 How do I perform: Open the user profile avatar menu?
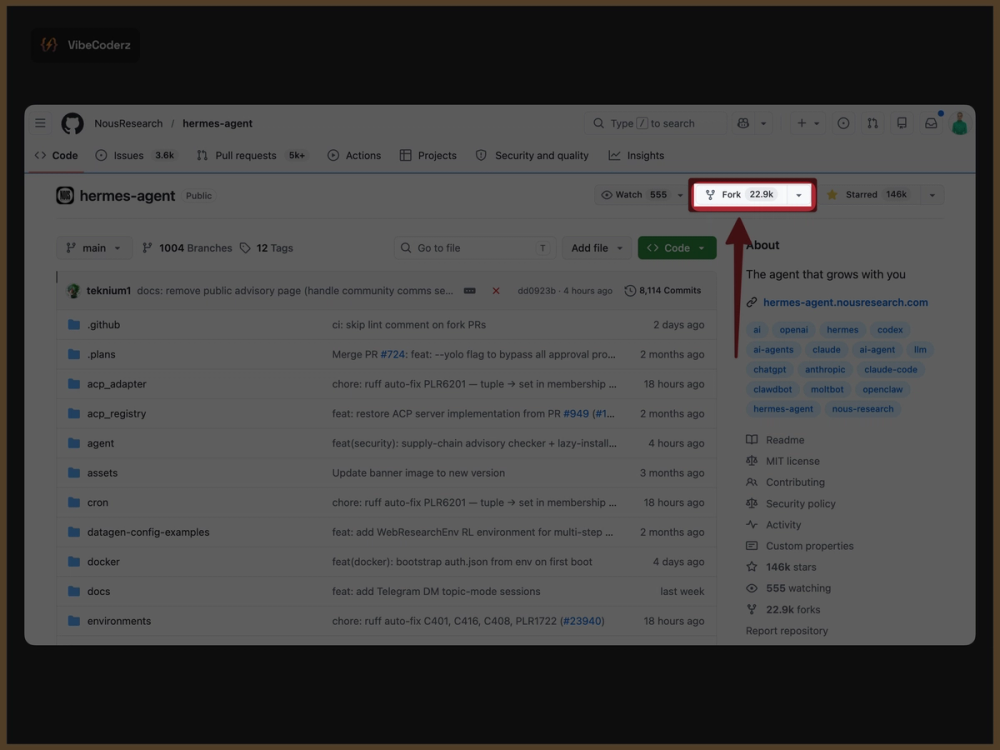(x=960, y=123)
